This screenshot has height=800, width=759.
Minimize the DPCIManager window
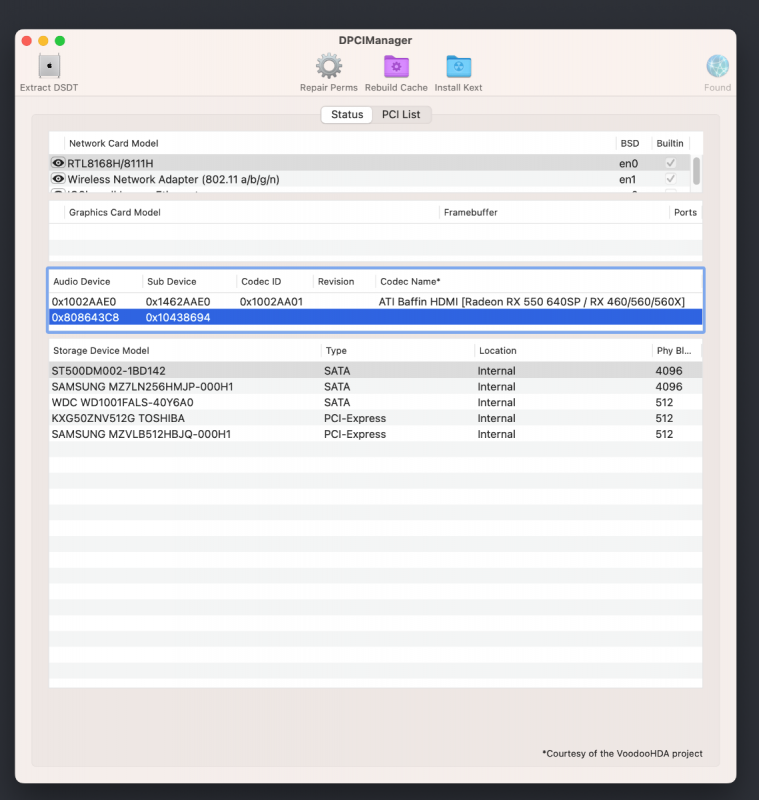click(43, 41)
